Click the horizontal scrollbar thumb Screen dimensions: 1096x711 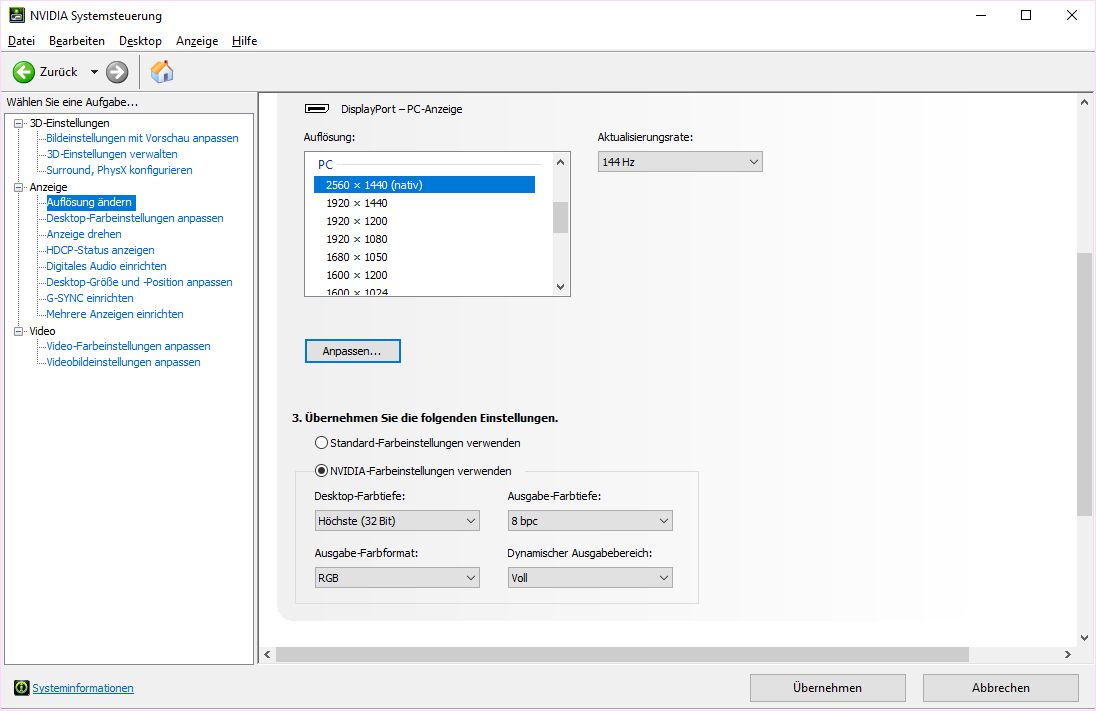coord(622,655)
